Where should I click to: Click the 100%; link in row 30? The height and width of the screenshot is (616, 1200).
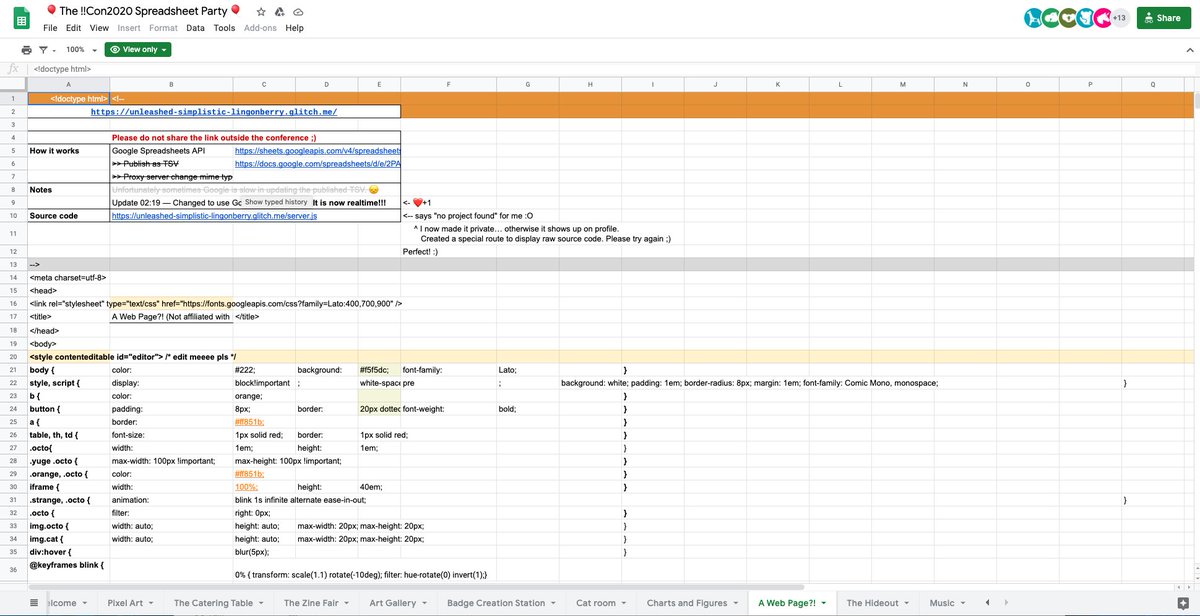point(246,487)
